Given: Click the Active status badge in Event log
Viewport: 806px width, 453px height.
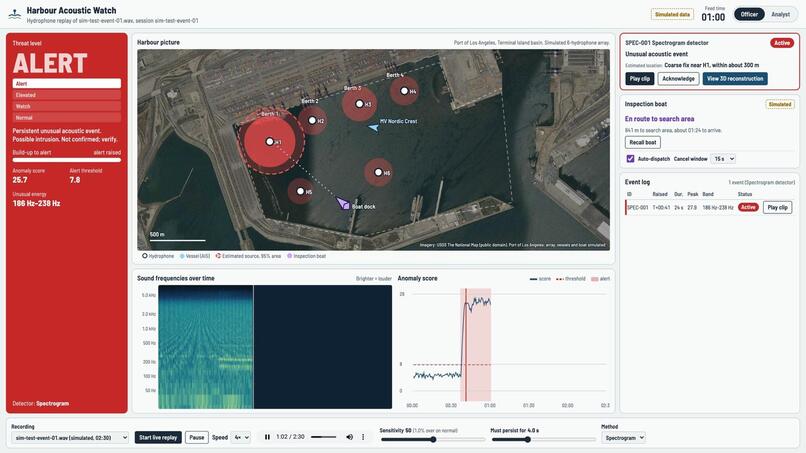Looking at the screenshot, I should tap(748, 207).
